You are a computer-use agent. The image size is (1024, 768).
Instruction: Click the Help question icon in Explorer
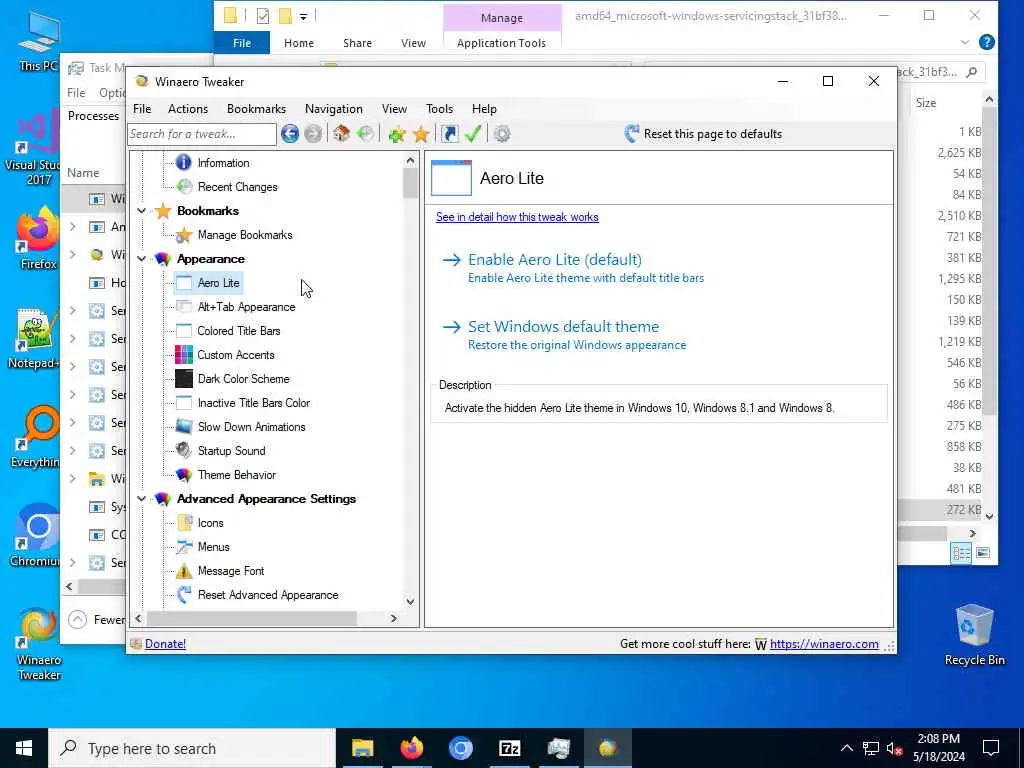tap(987, 42)
